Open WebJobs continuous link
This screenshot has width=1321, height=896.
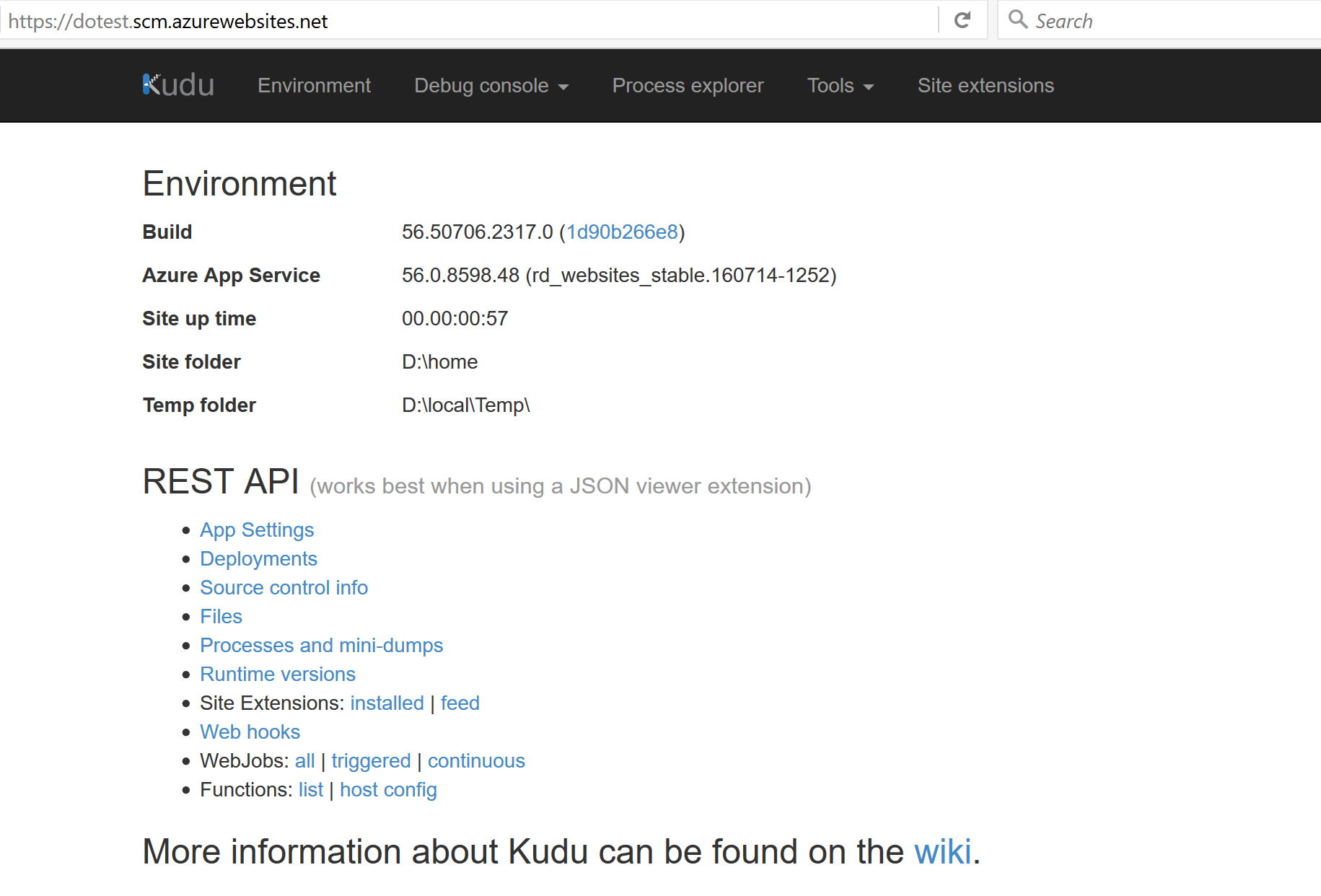476,760
